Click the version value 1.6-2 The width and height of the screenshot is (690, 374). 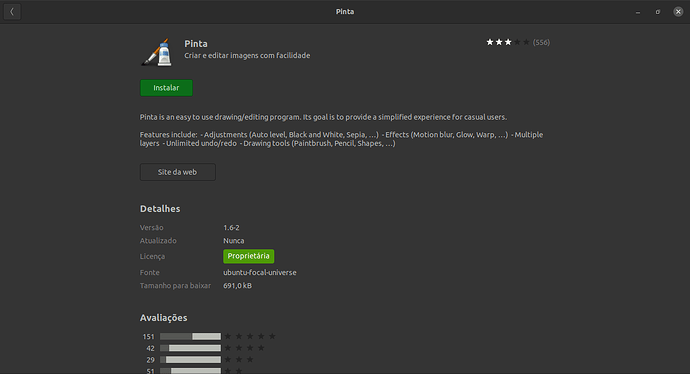point(231,227)
